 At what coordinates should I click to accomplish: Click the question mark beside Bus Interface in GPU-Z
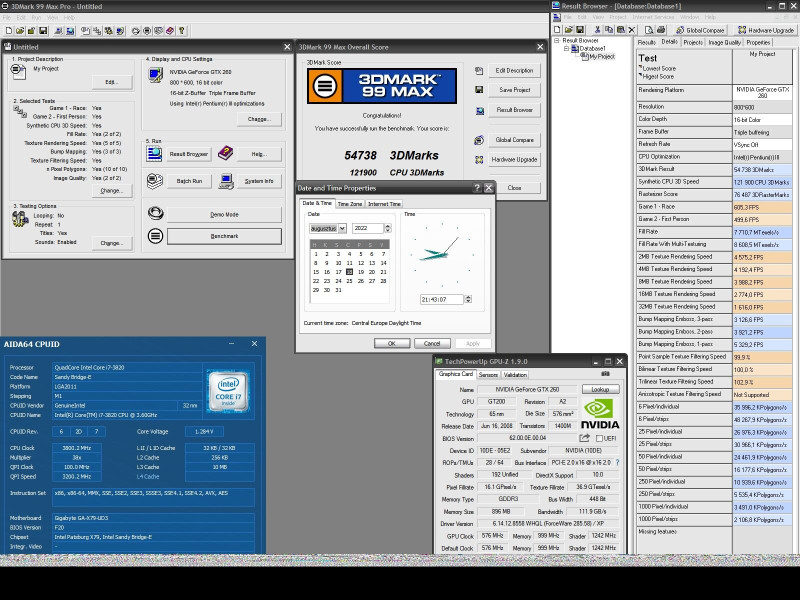pyautogui.click(x=617, y=462)
